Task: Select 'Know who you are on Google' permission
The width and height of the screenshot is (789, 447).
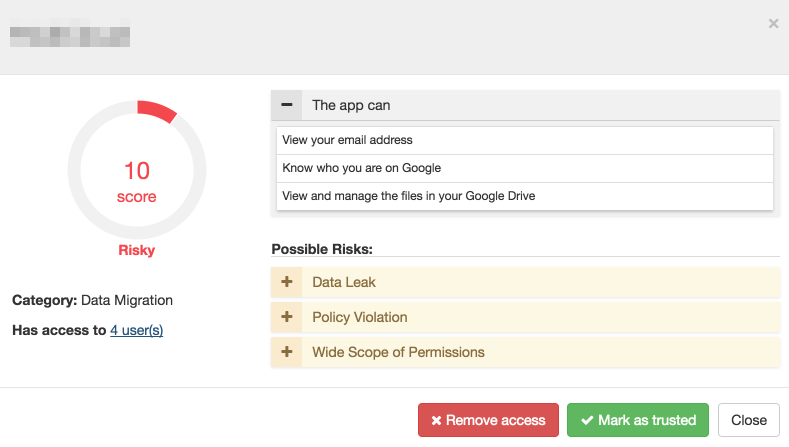Action: 362,168
